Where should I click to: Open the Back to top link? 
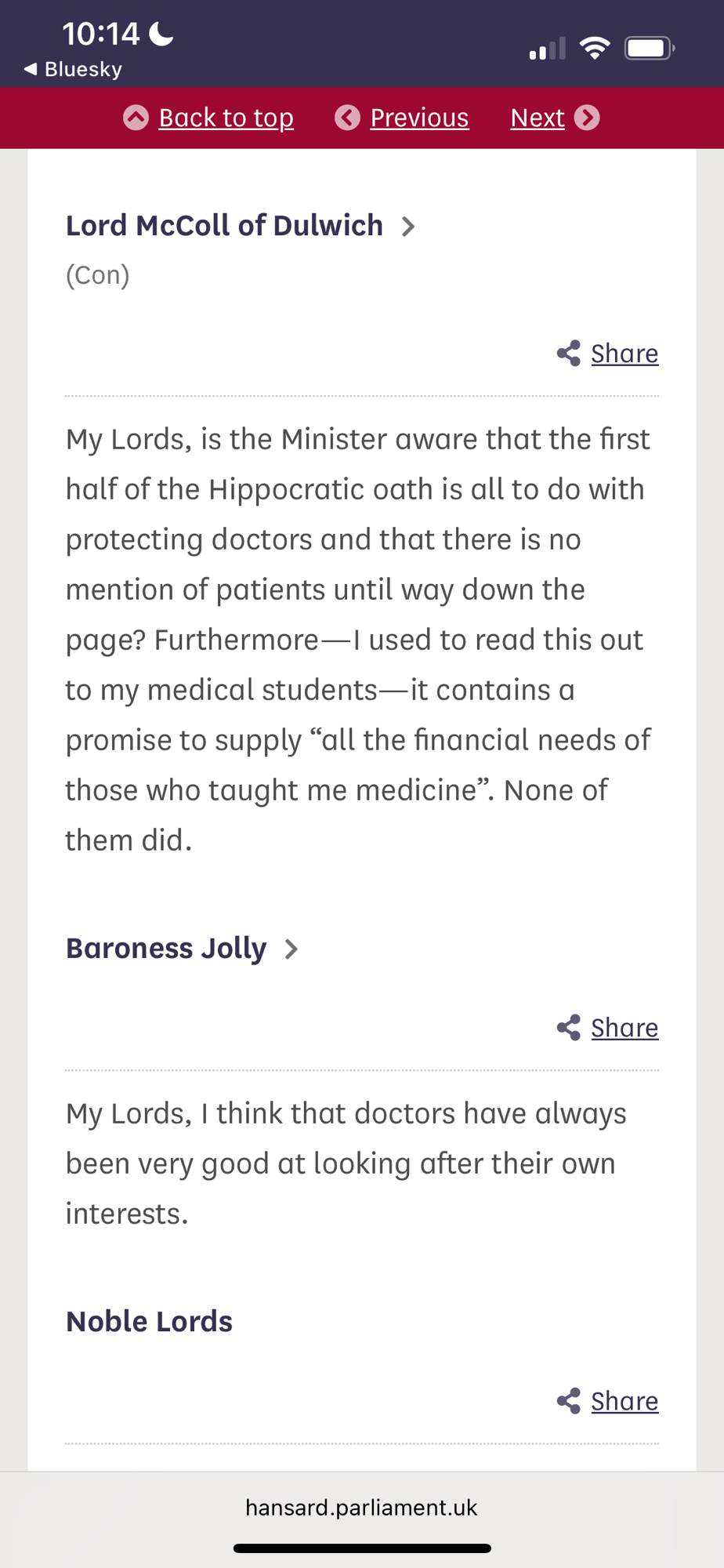click(x=226, y=118)
